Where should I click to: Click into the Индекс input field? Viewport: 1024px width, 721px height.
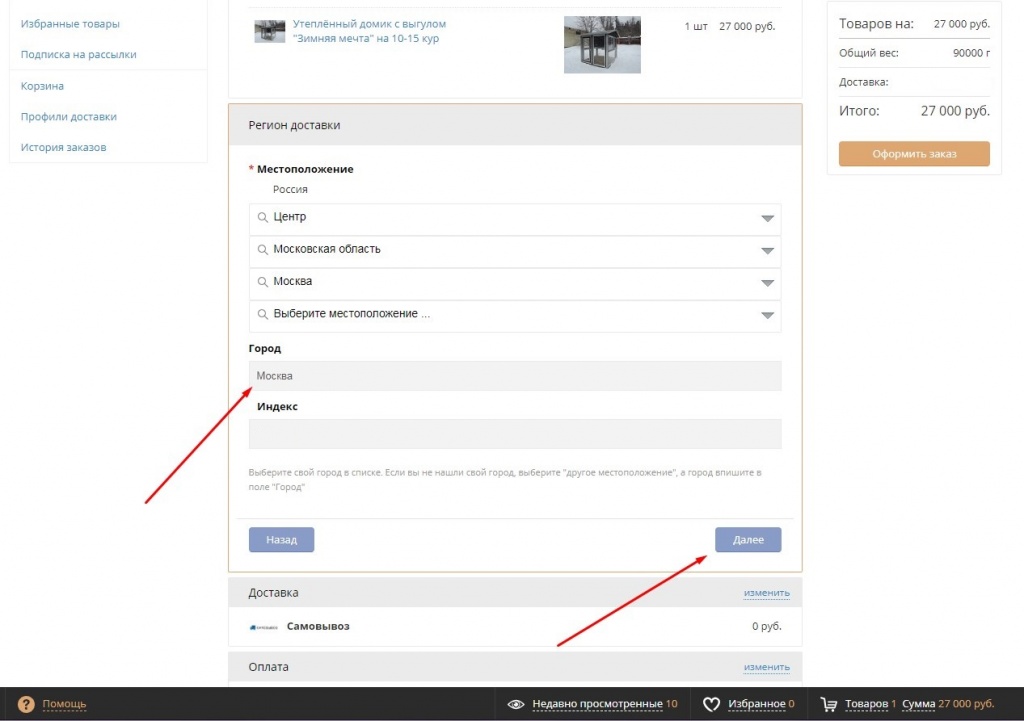click(514, 434)
